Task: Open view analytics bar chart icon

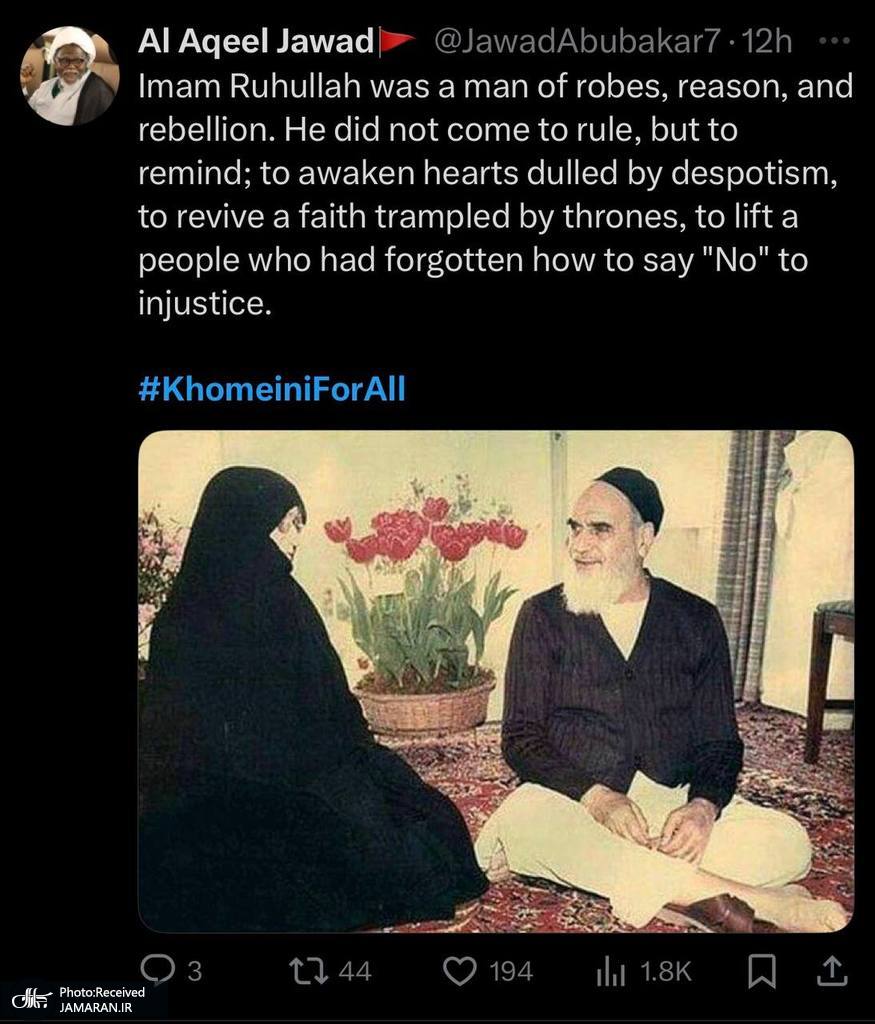Action: [x=611, y=972]
